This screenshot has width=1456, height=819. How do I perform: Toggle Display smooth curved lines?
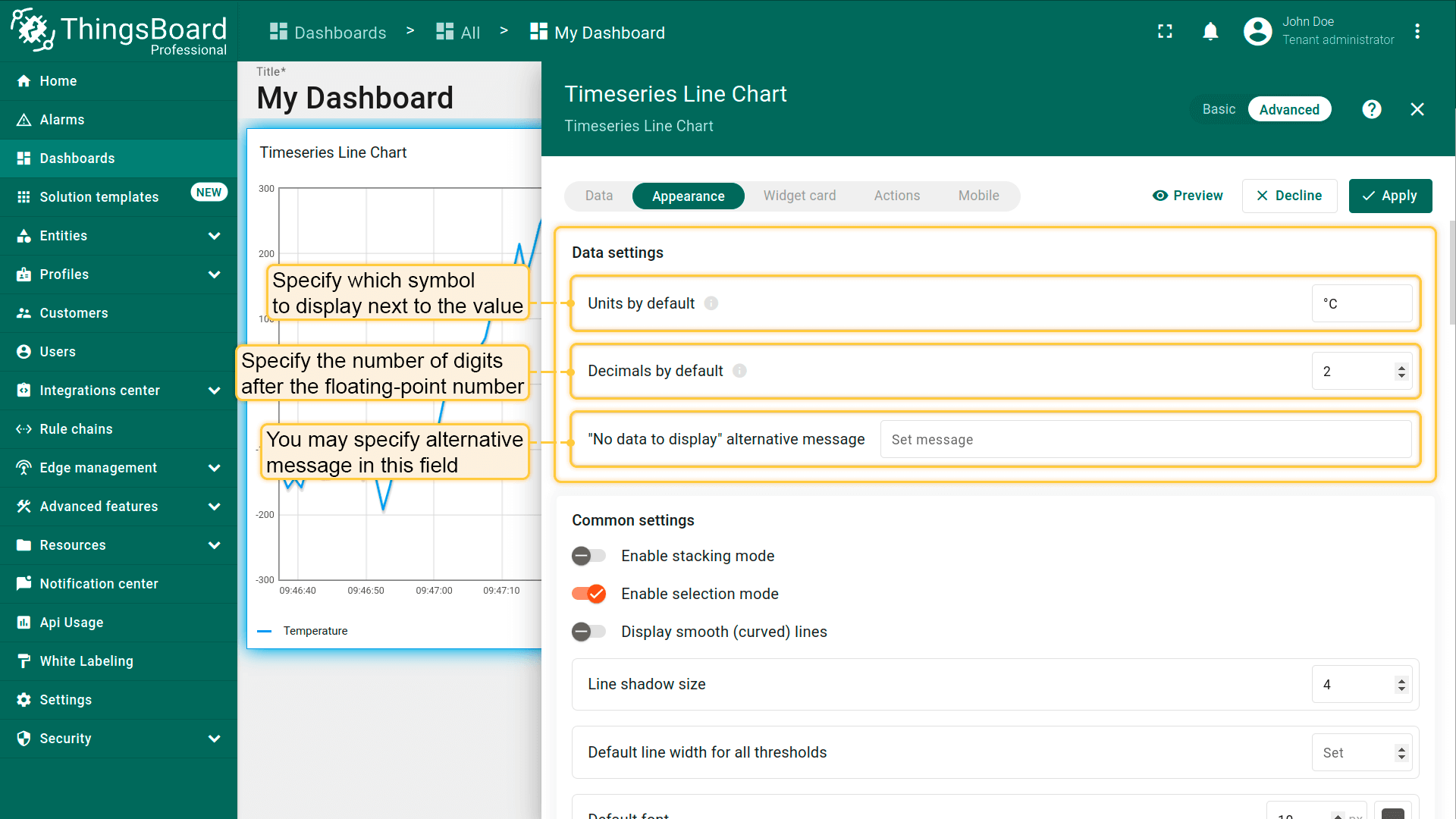(588, 632)
